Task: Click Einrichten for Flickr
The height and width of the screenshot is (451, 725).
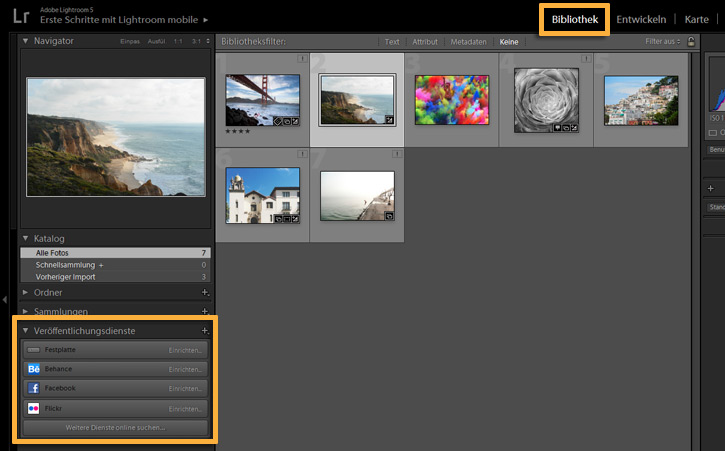Action: pyautogui.click(x=185, y=409)
